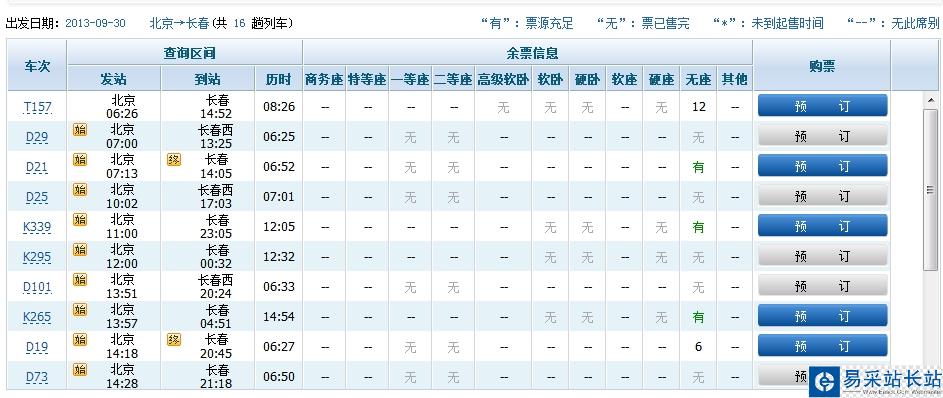The width and height of the screenshot is (943, 398).
Task: Click the 始 origin icon in the D21 row
Action: click(80, 160)
